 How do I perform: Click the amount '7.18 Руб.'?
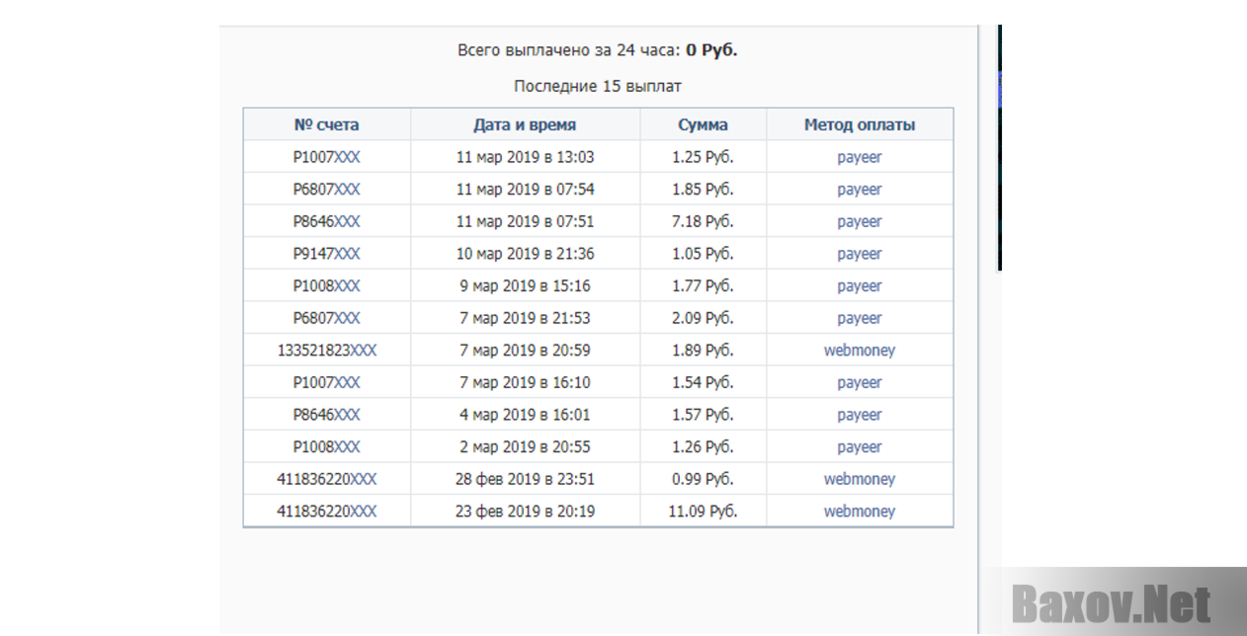pos(703,221)
